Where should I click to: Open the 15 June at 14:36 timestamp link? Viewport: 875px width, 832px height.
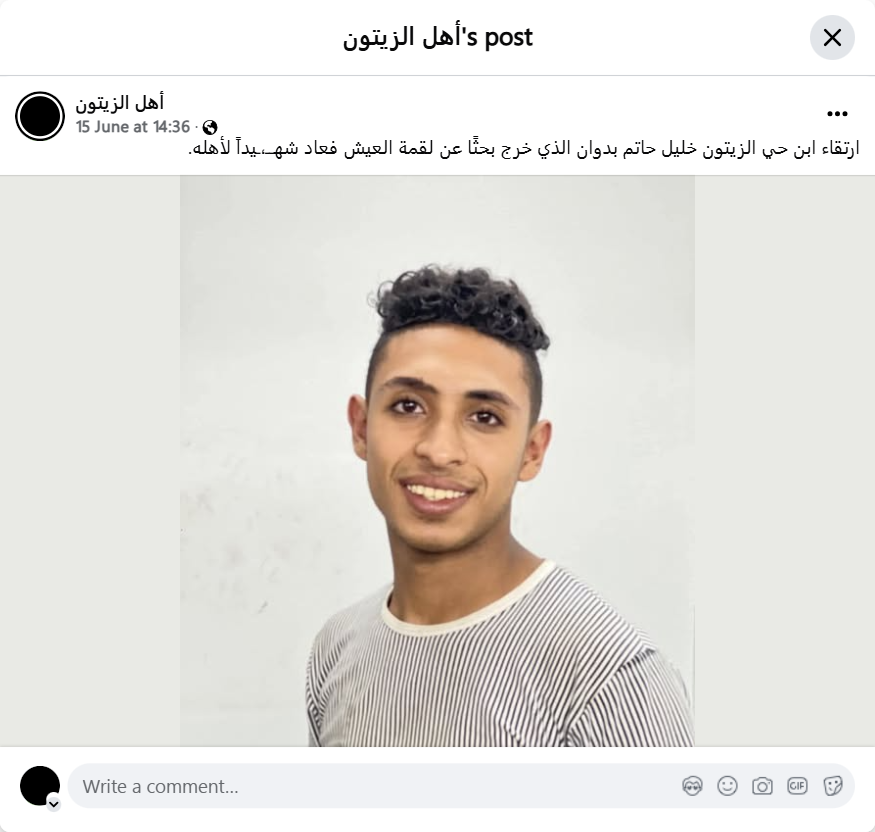pyautogui.click(x=133, y=127)
